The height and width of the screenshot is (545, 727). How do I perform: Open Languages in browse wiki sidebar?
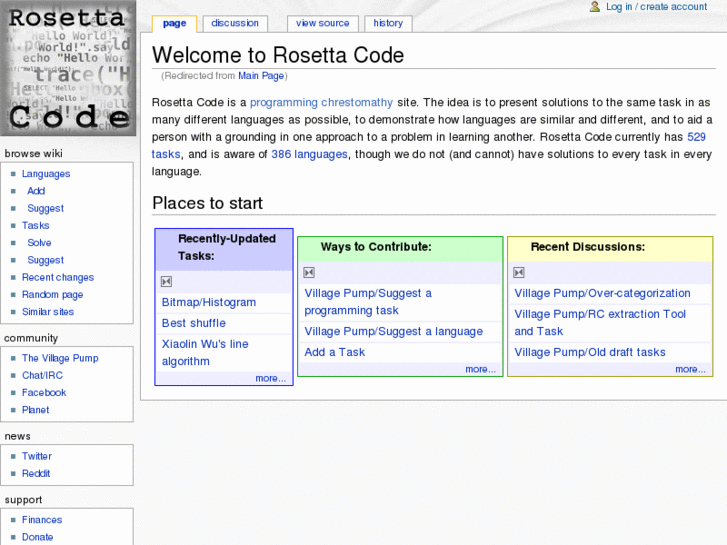pos(46,174)
